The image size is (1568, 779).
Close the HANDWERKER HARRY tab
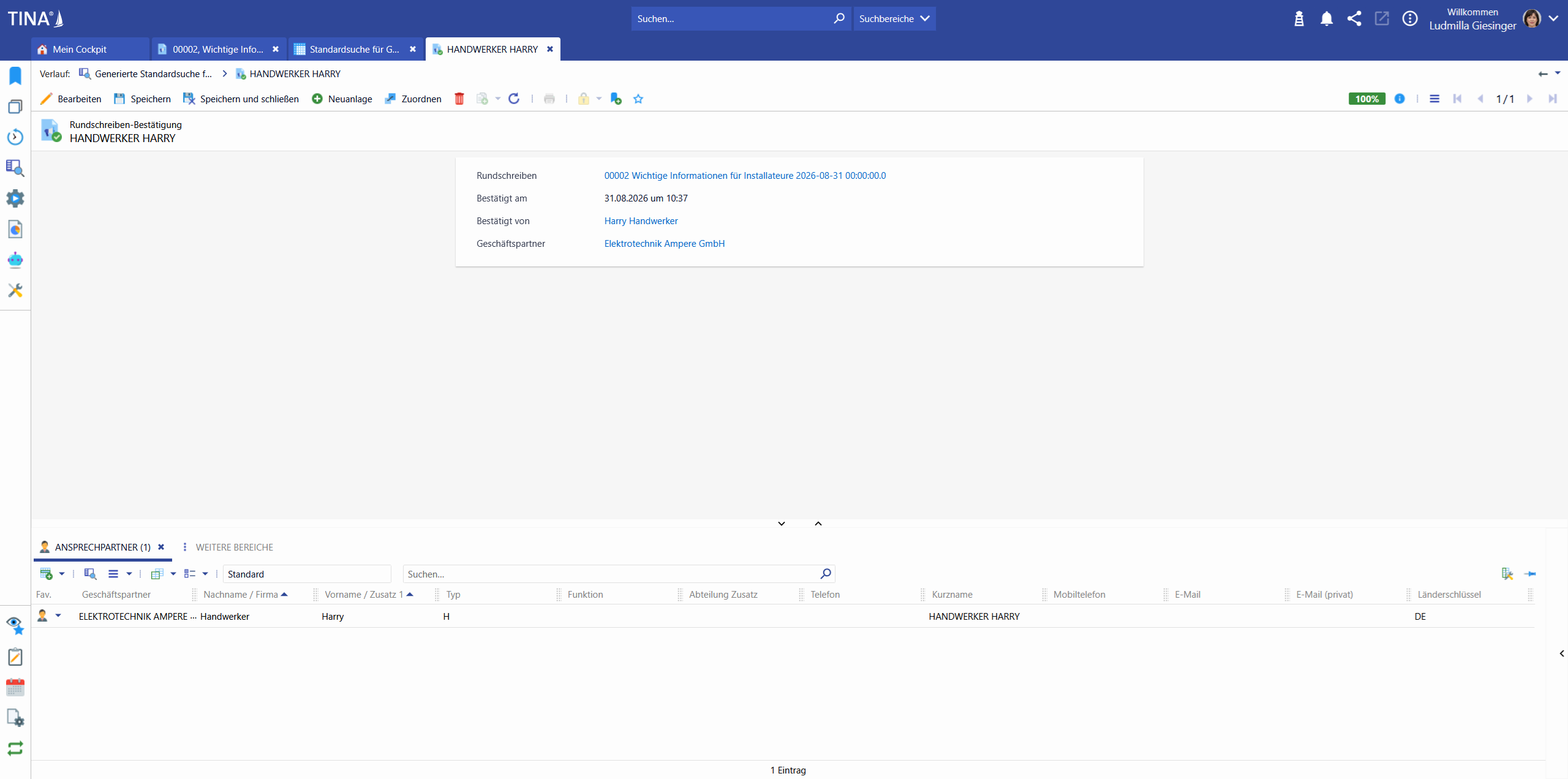coord(550,50)
